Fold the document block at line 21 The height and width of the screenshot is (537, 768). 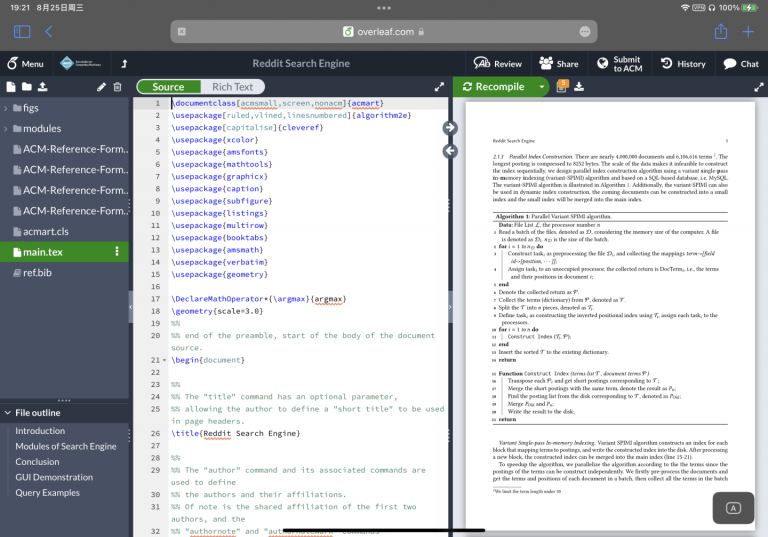point(162,360)
